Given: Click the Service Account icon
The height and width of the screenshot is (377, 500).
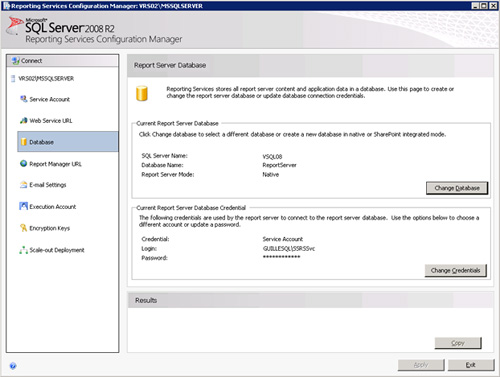Looking at the screenshot, I should 23,99.
